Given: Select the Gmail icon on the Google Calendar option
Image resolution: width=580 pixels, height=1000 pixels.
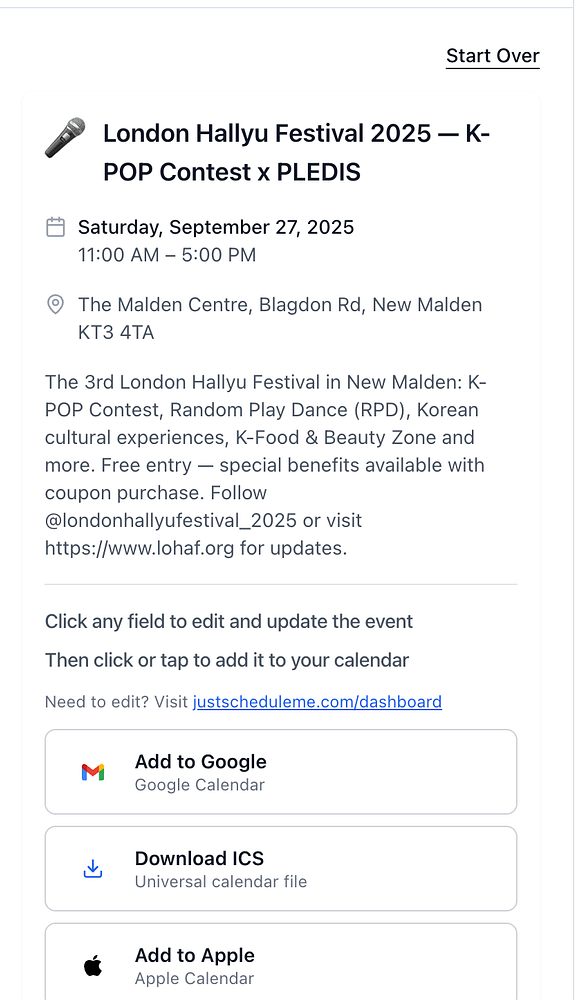Looking at the screenshot, I should coord(92,771).
